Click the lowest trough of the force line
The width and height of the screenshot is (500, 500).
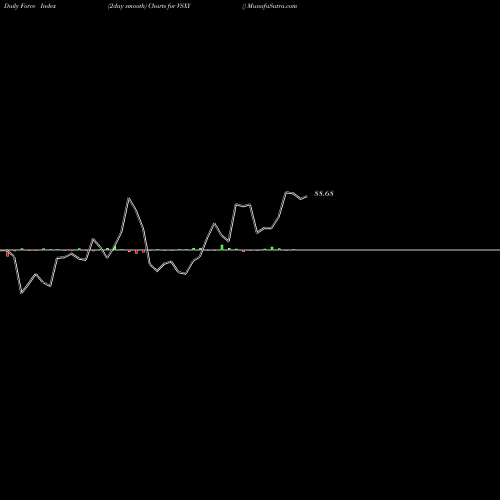pyautogui.click(x=22, y=293)
